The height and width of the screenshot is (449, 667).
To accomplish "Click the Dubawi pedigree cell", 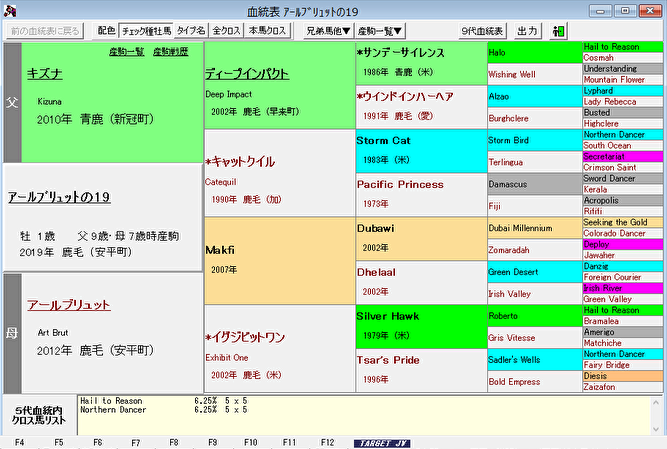I will coord(421,239).
